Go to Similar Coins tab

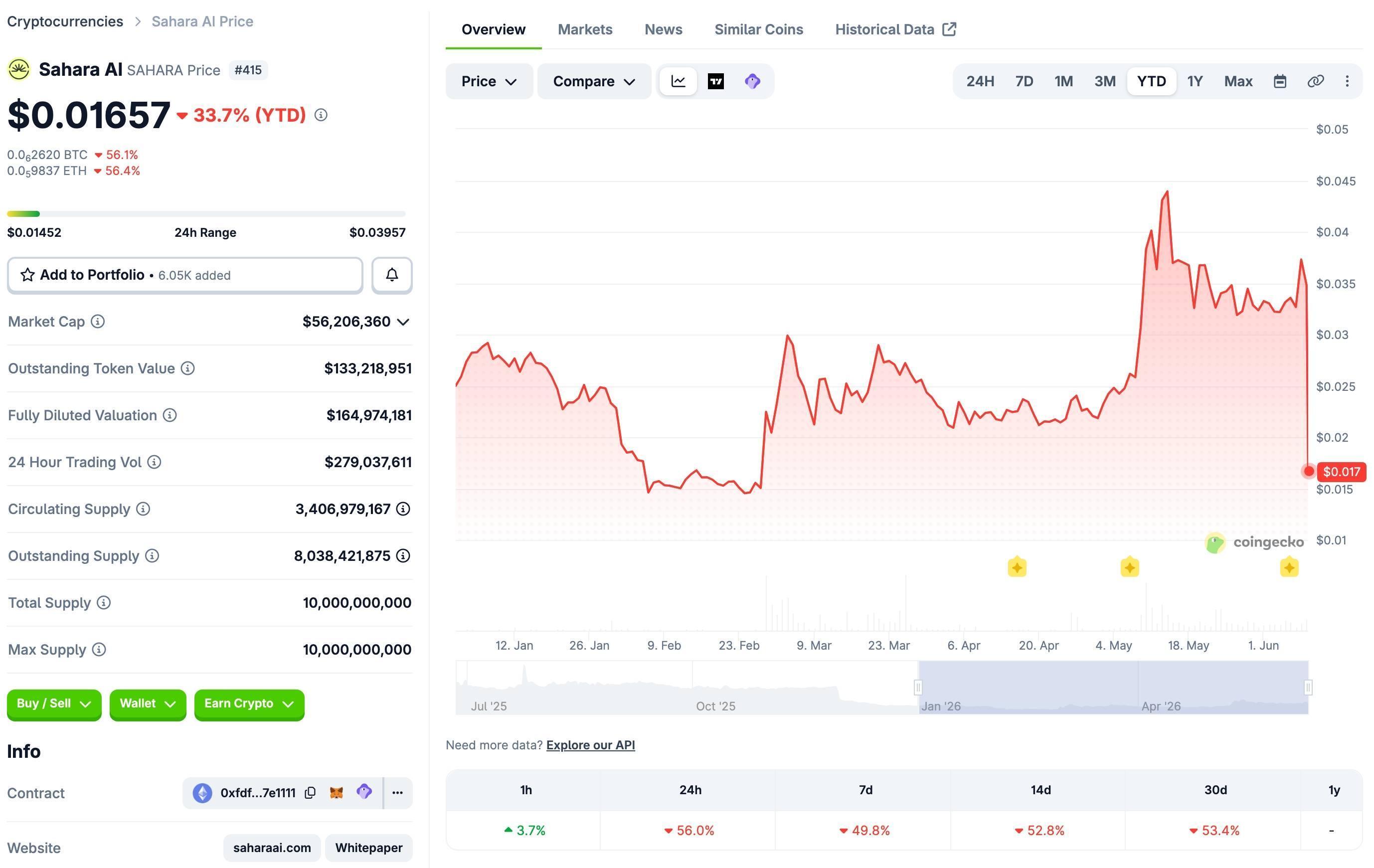pos(758,30)
